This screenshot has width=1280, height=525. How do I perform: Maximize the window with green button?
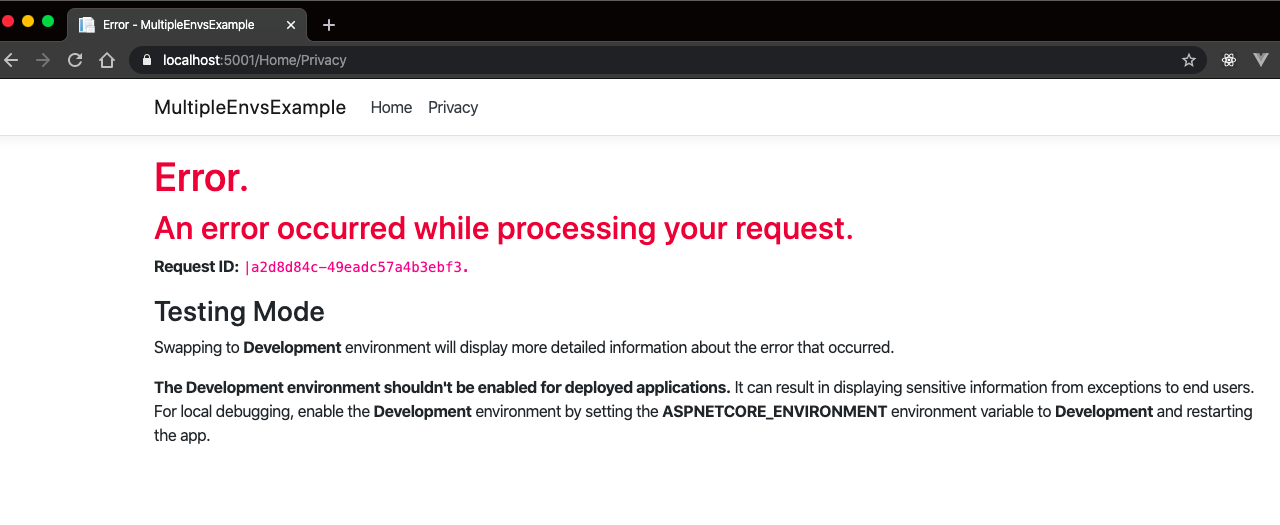pos(48,21)
